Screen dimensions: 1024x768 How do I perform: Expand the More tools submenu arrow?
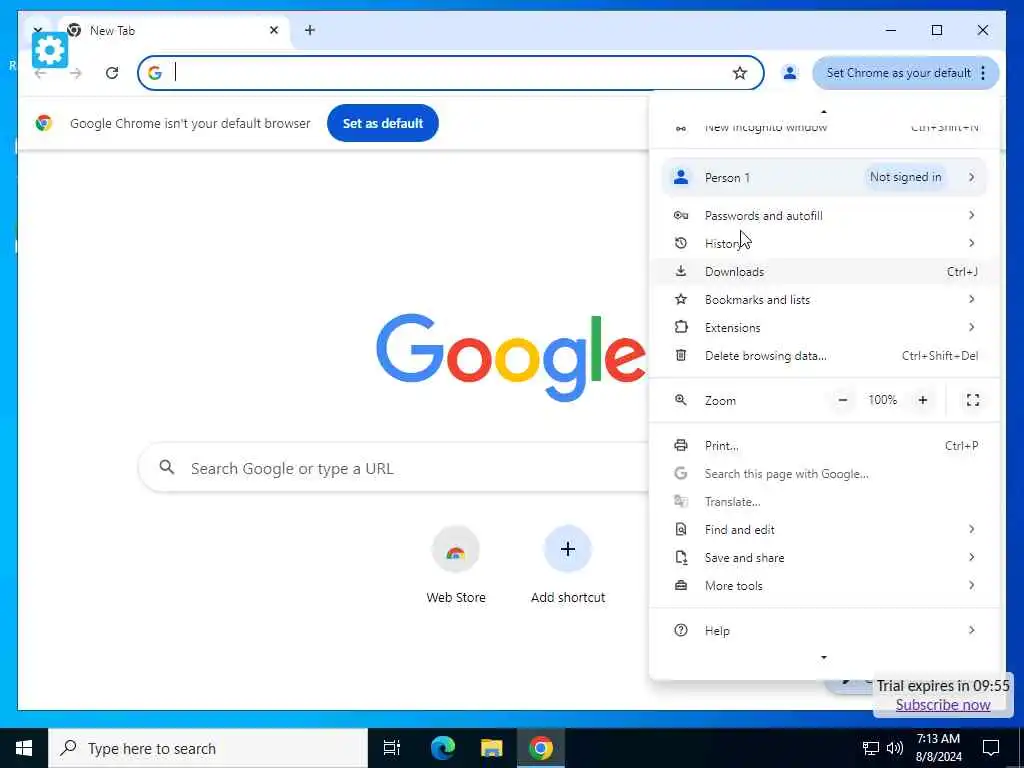click(x=972, y=585)
